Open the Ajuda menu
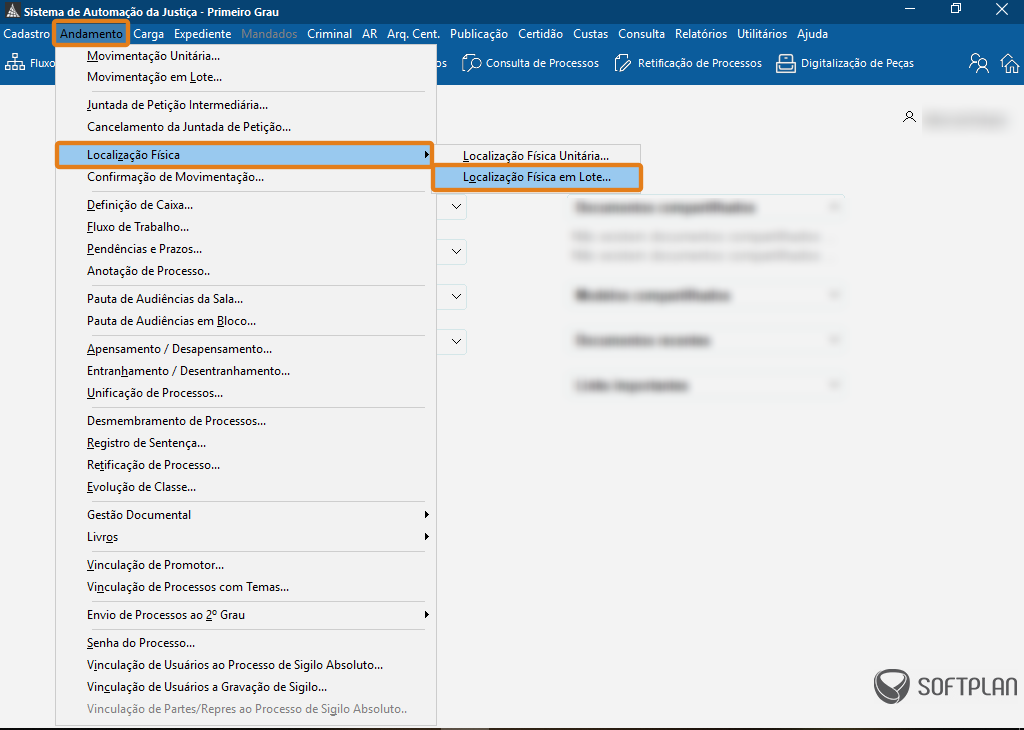Image resolution: width=1024 pixels, height=730 pixels. point(812,34)
